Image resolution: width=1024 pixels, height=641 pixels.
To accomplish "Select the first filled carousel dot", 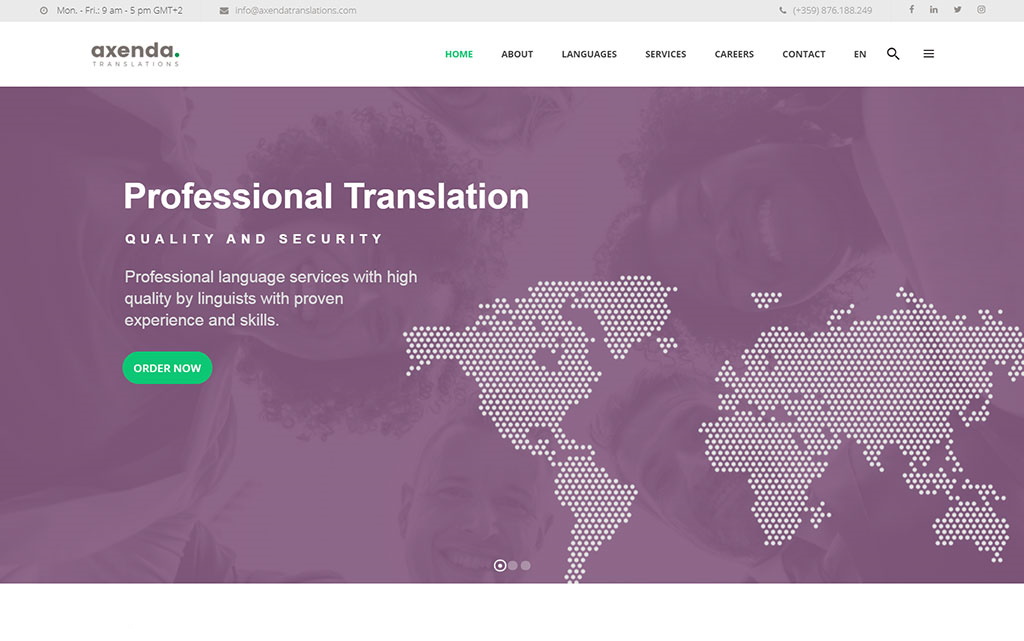I will [x=499, y=564].
